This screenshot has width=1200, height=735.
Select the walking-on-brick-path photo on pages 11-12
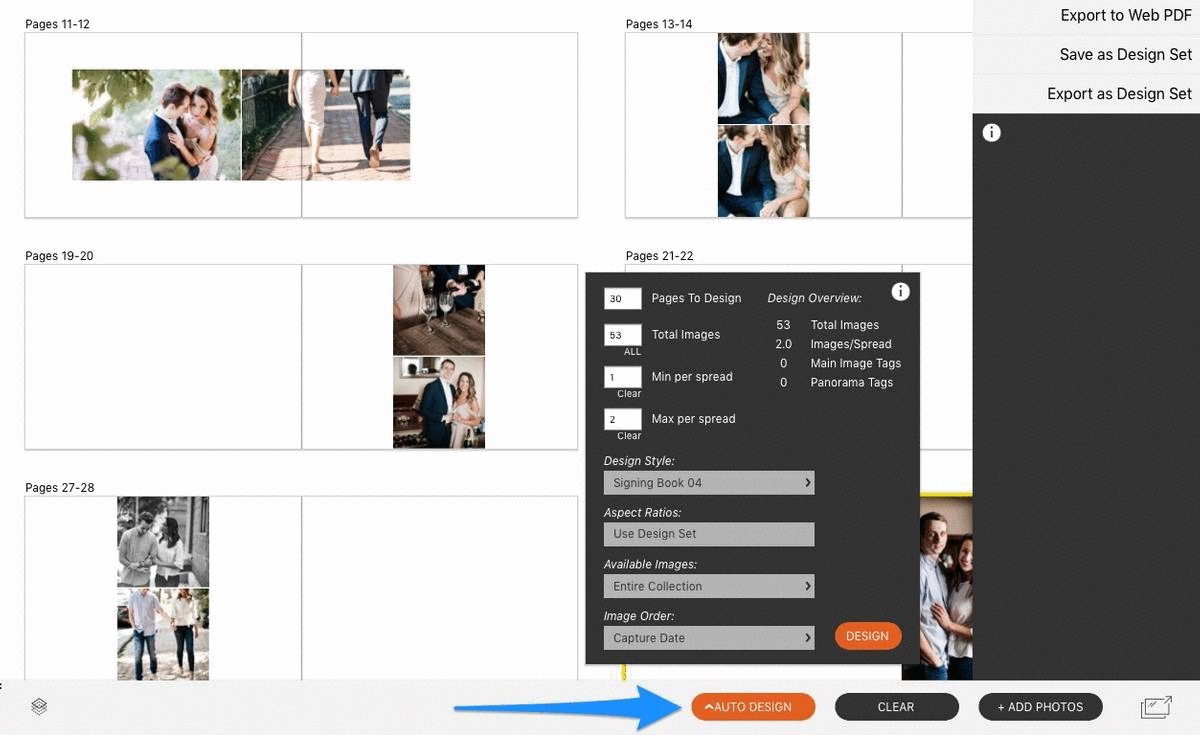[326, 125]
